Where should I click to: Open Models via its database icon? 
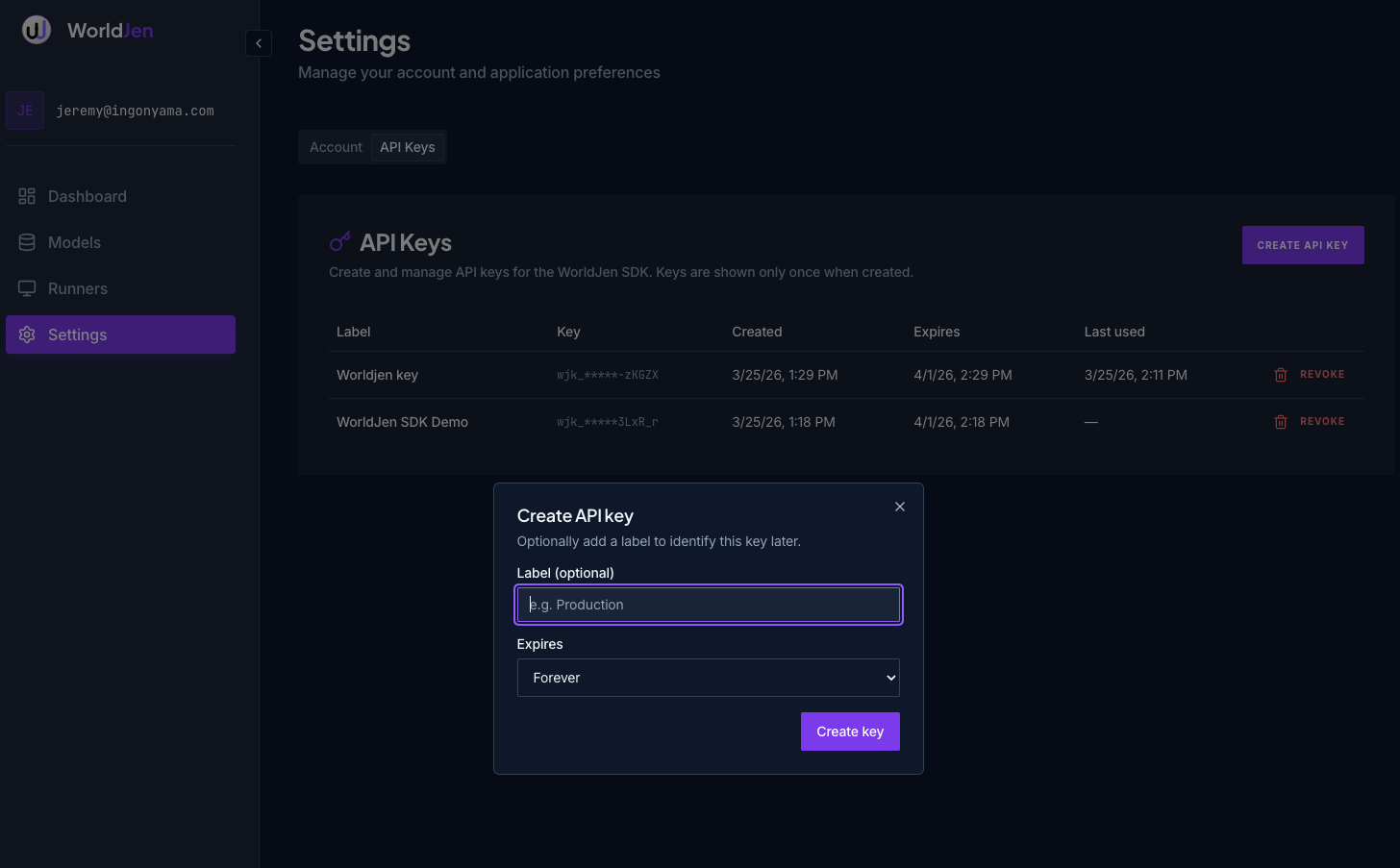pyautogui.click(x=27, y=242)
